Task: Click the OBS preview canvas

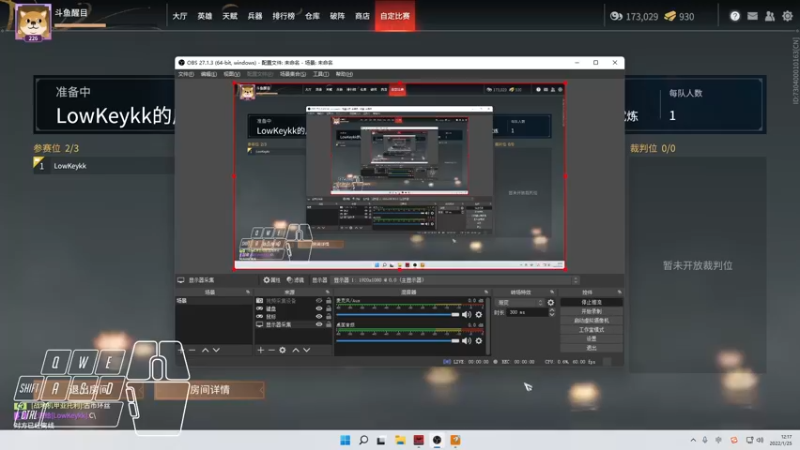Action: point(400,177)
